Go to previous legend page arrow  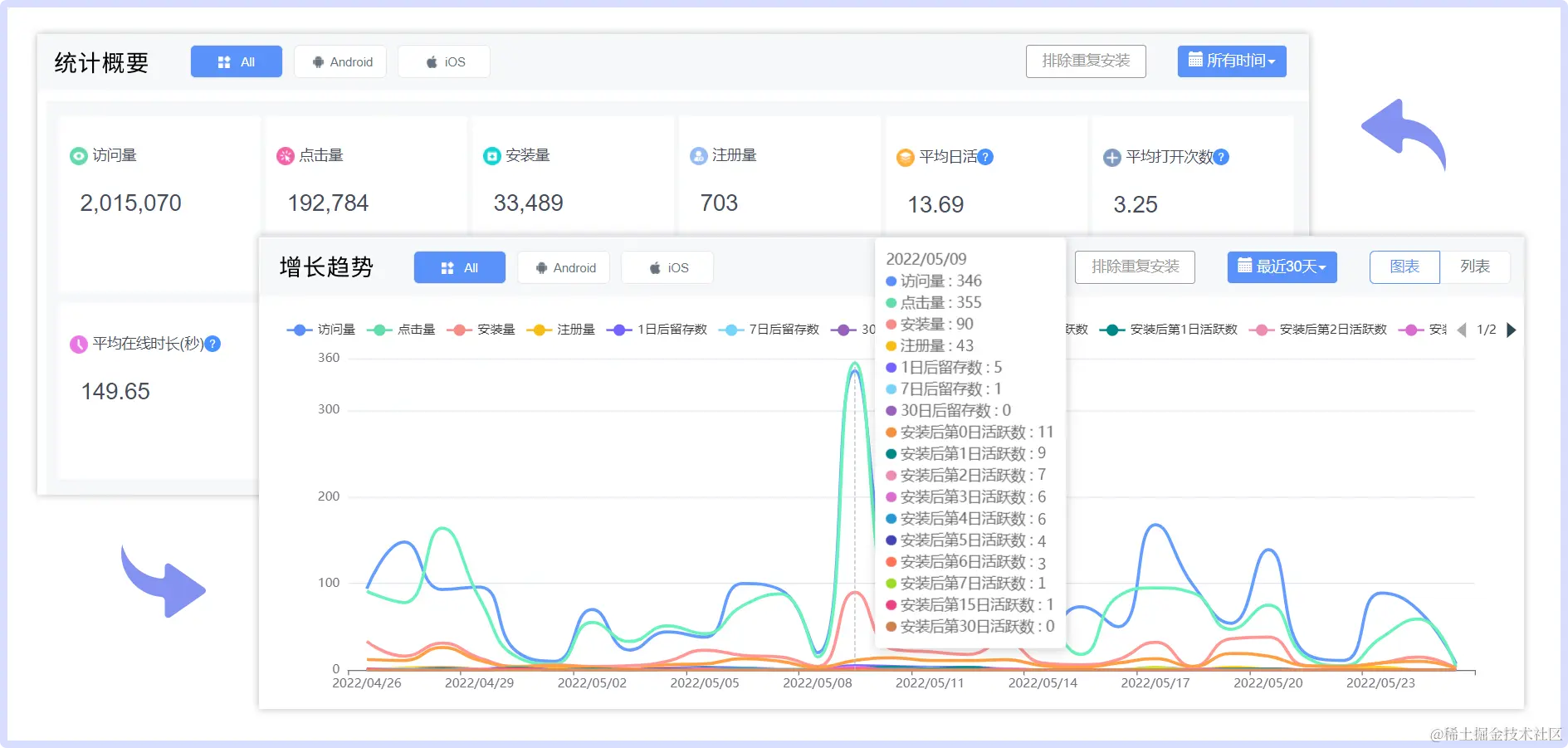click(1462, 330)
